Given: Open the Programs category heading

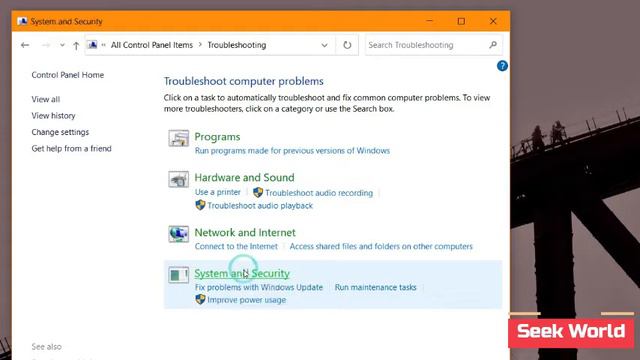Looking at the screenshot, I should (217, 137).
